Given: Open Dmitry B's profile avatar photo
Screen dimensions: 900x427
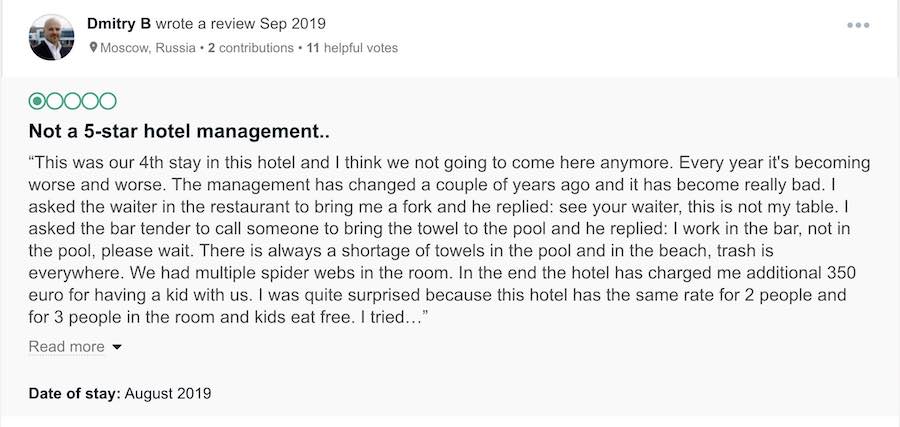Looking at the screenshot, I should coord(53,36).
